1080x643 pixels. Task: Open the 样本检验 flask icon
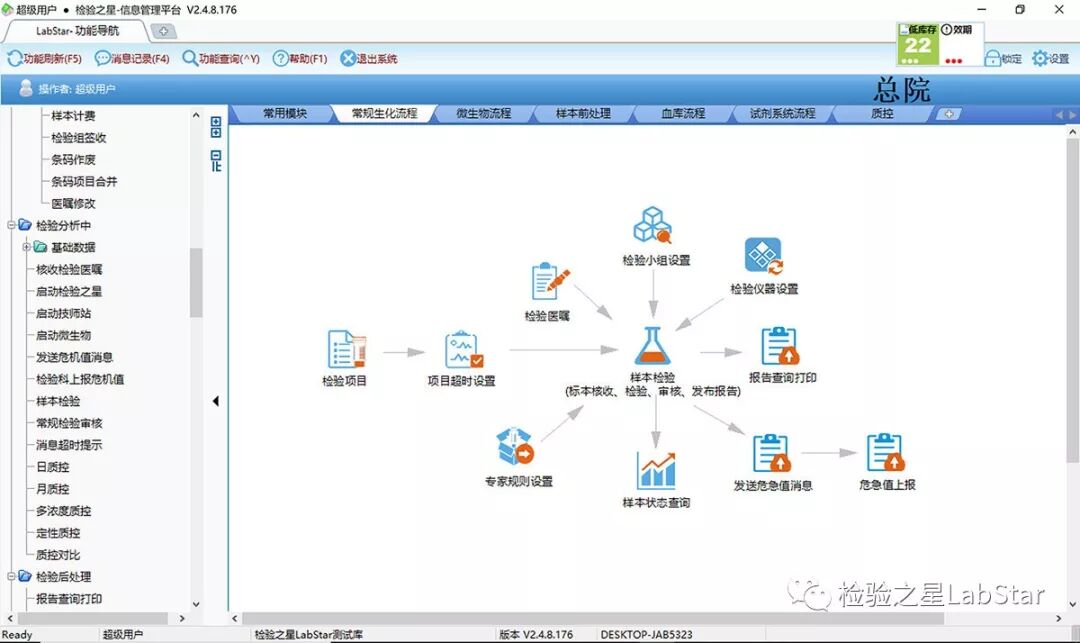[652, 346]
